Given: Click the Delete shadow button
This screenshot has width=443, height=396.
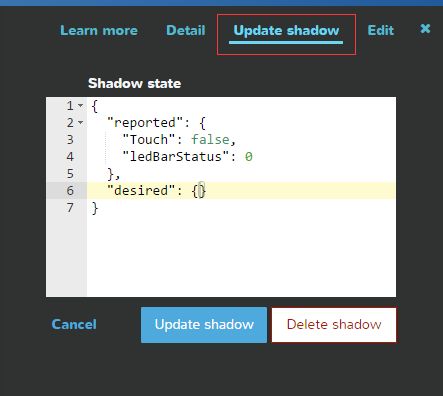Looking at the screenshot, I should pos(334,325).
